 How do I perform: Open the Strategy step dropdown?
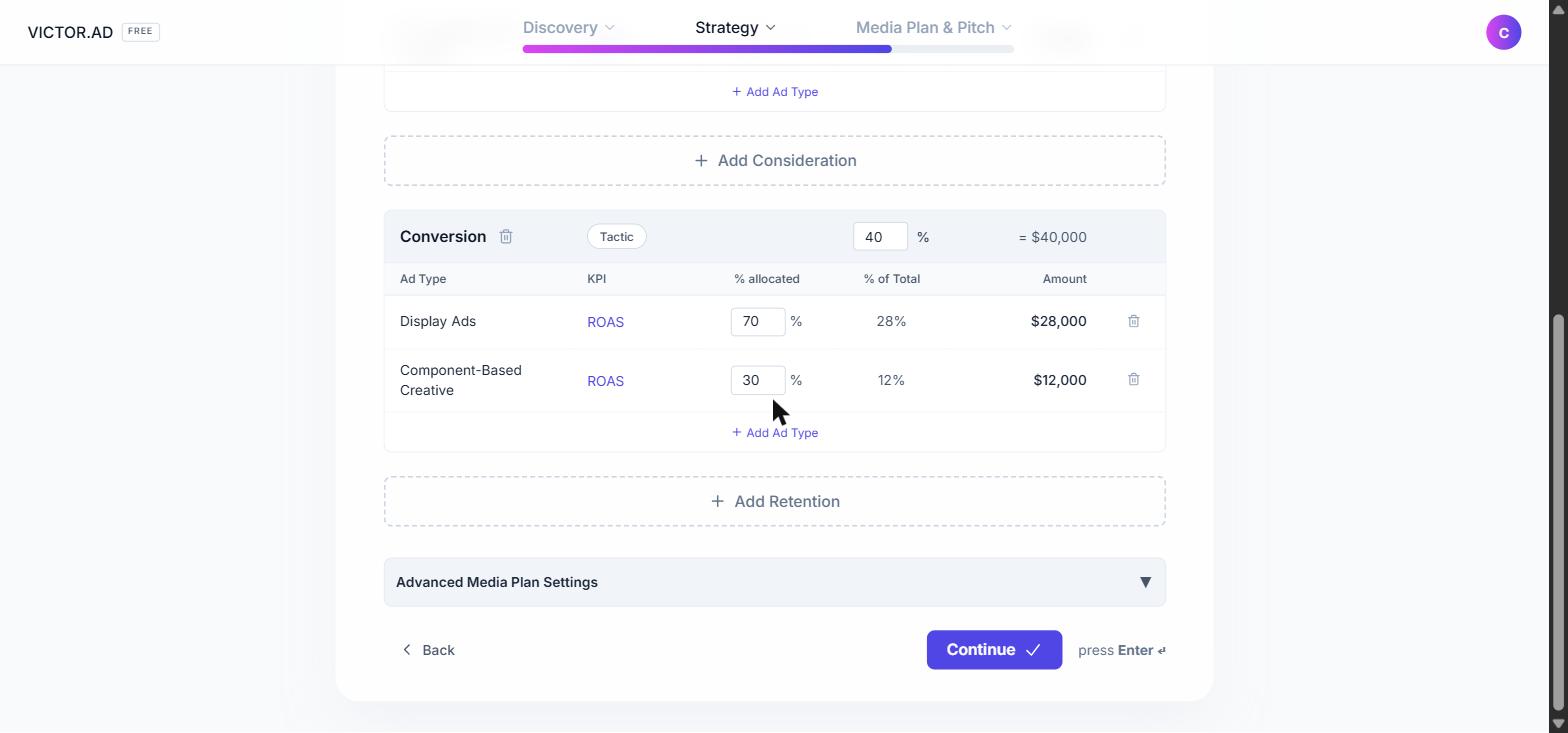735,27
